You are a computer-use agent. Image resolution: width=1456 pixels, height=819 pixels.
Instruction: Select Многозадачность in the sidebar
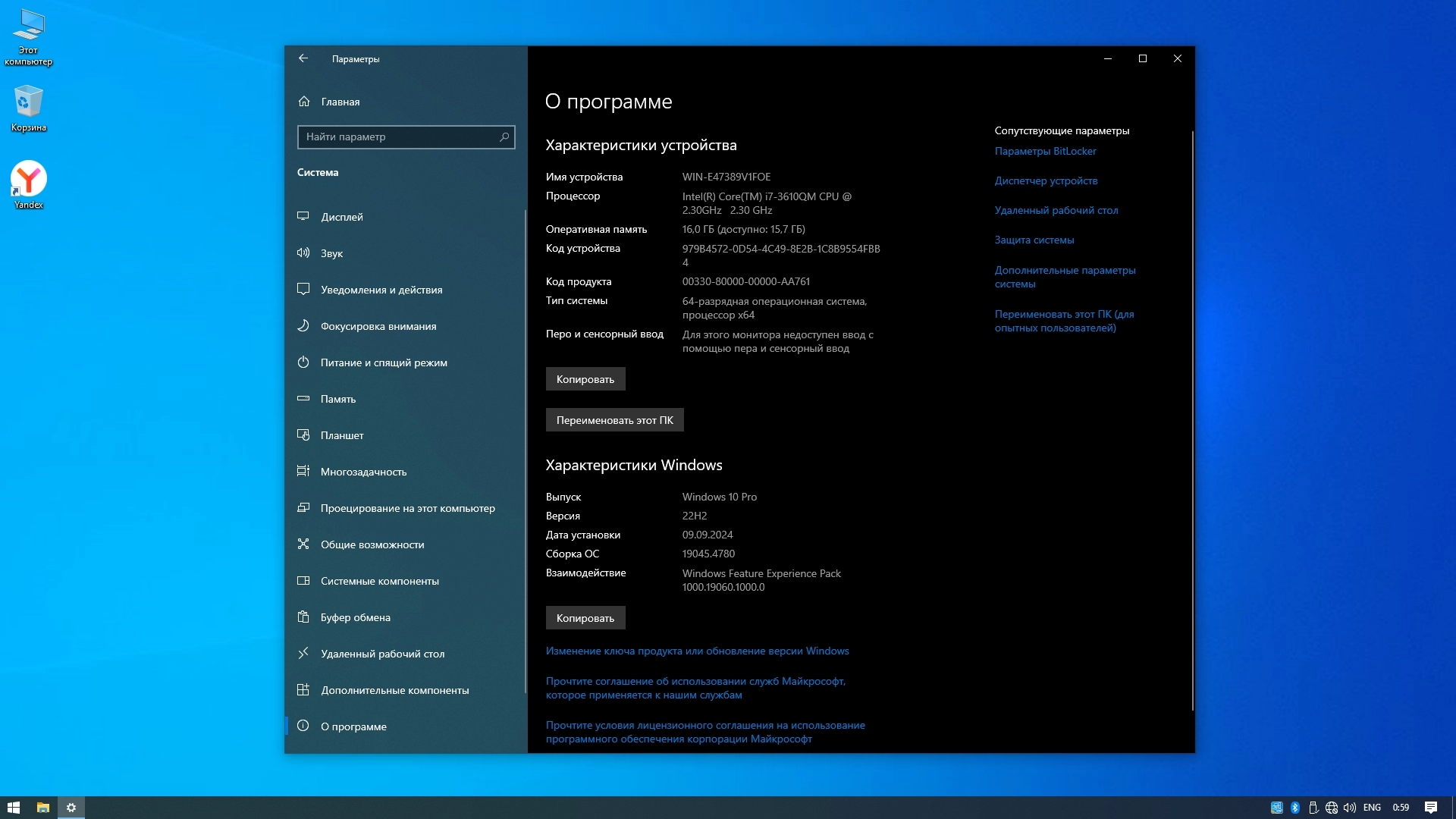tap(363, 472)
